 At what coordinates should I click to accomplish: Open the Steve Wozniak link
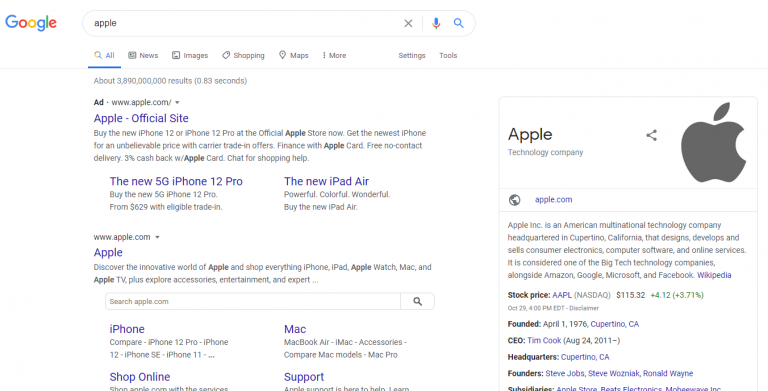613,373
